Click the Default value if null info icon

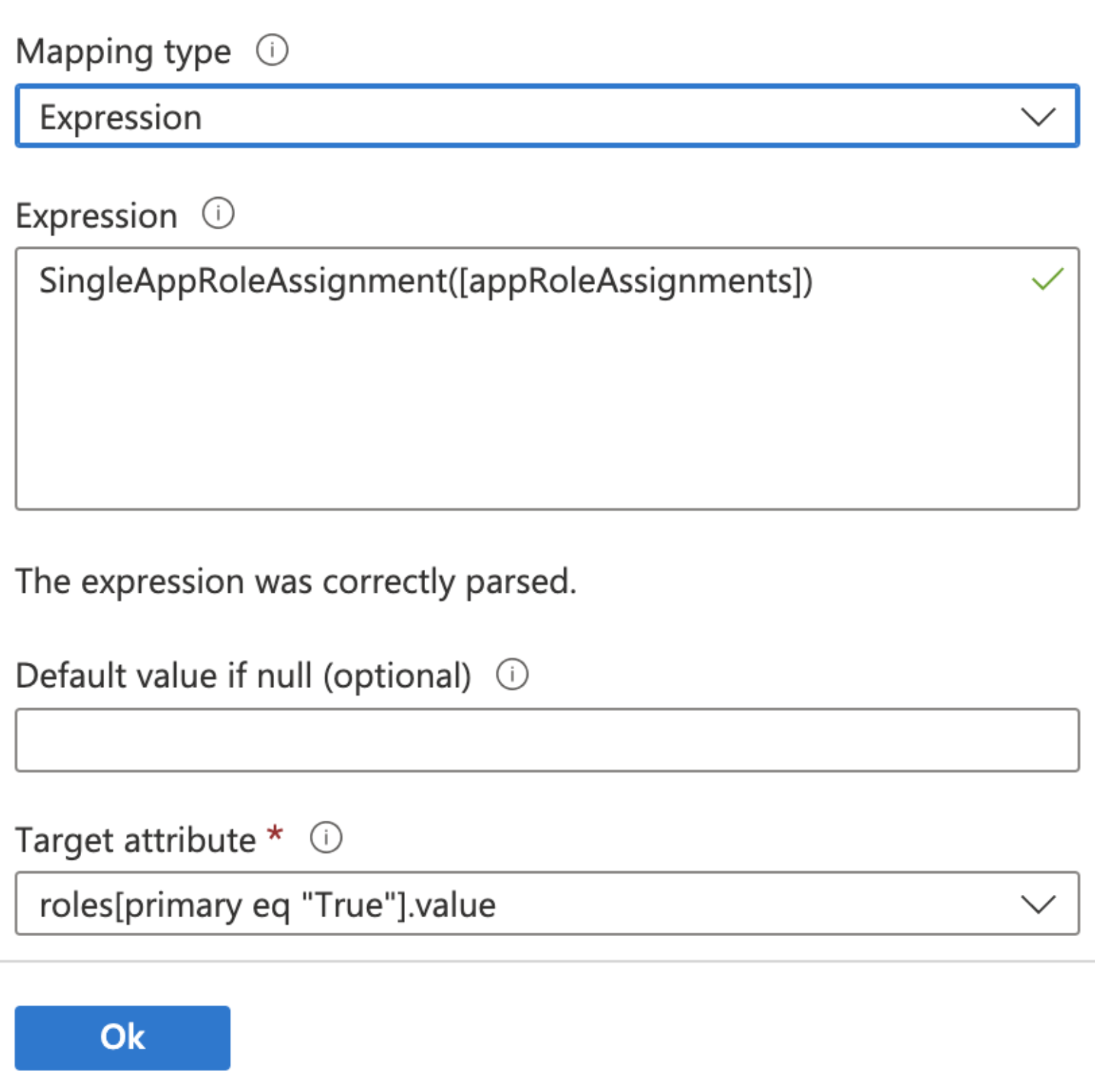[513, 675]
